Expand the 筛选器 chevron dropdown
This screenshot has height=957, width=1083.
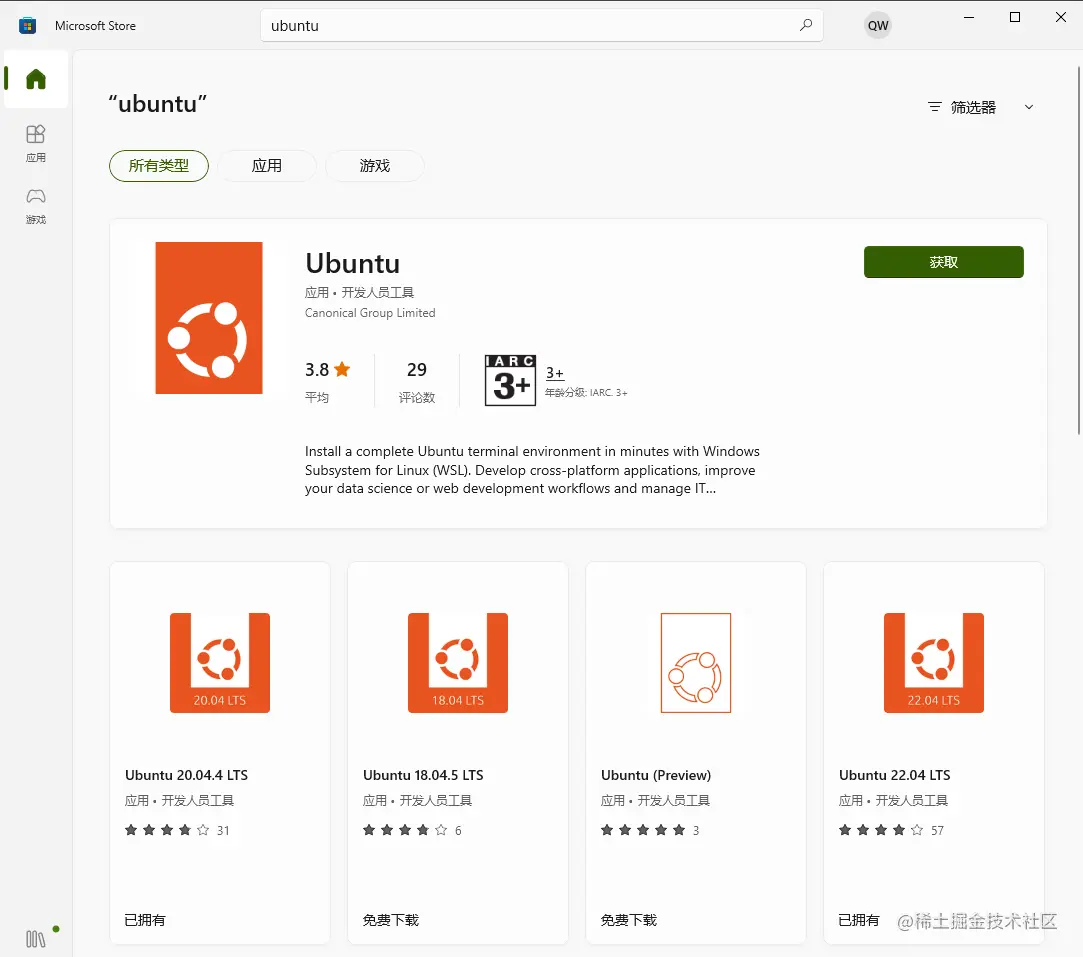(x=1029, y=107)
